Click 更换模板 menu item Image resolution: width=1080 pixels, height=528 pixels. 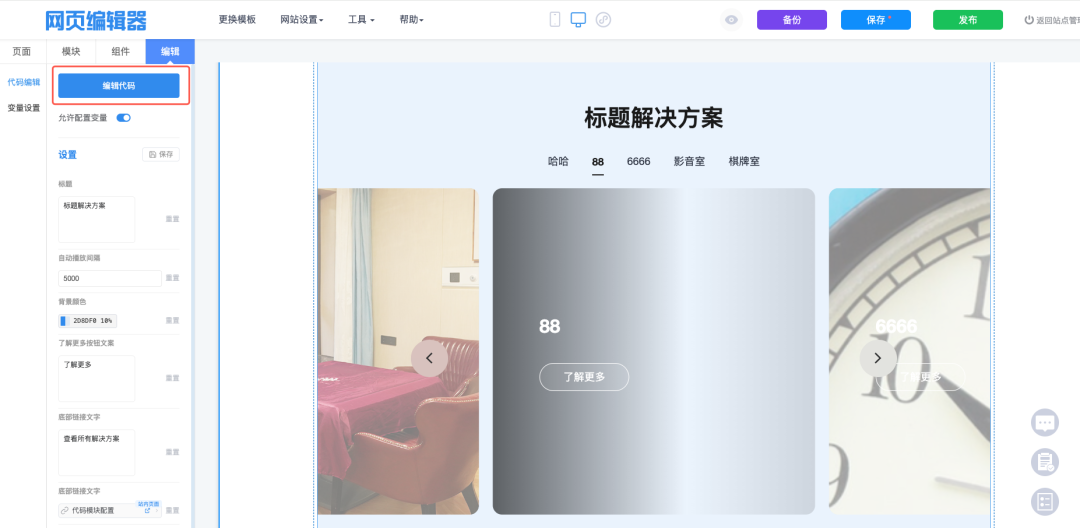(x=237, y=20)
